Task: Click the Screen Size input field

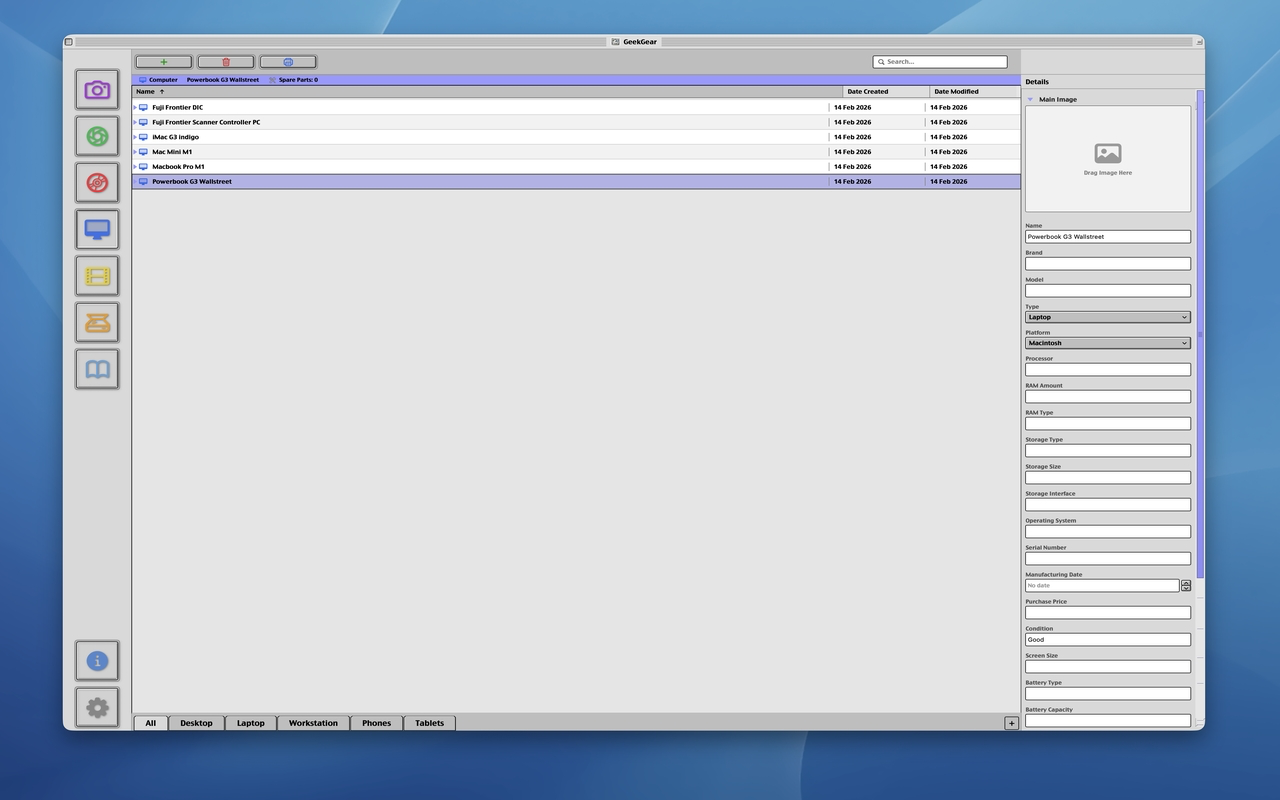Action: pos(1108,667)
